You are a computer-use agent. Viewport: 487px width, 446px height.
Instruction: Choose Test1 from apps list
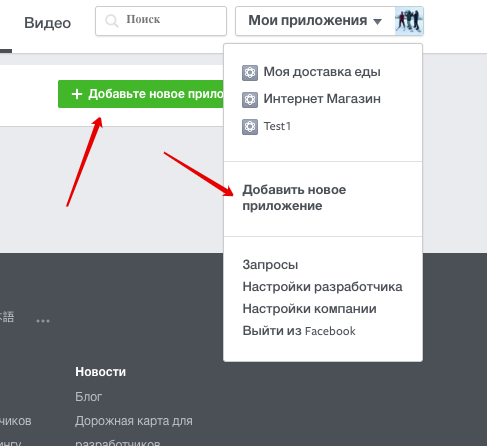point(277,126)
